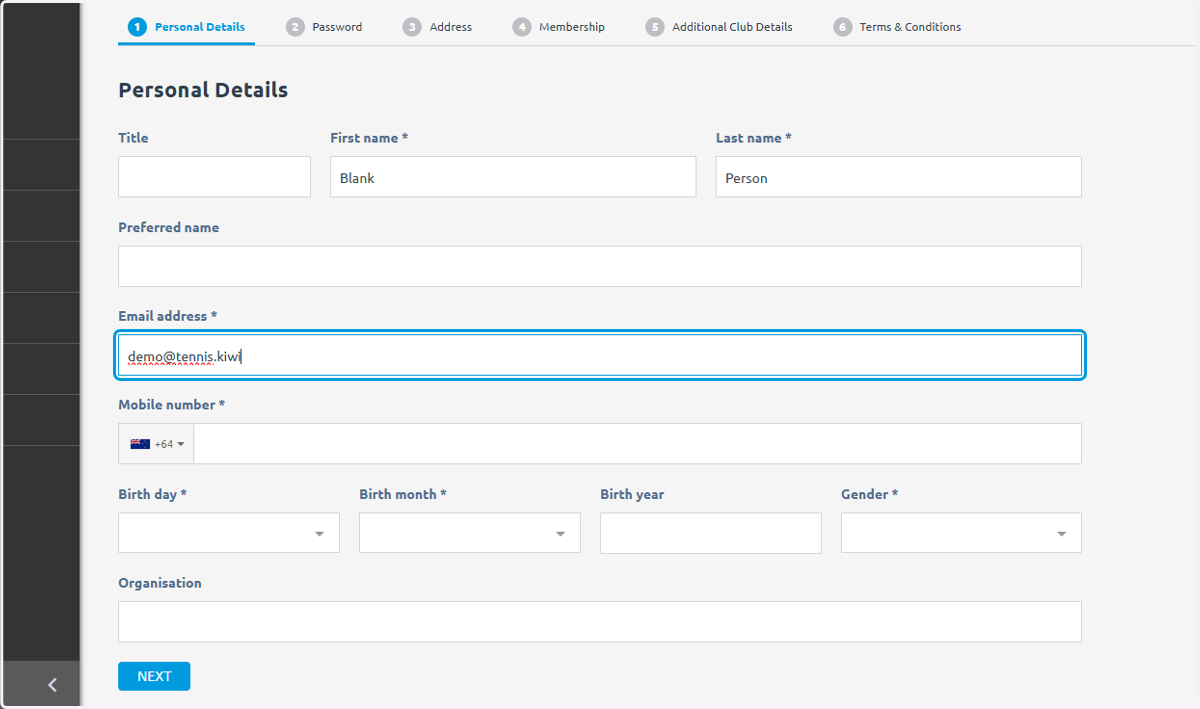Focus the Mobile number input field
Viewport: 1200px width, 709px height.
pos(638,444)
